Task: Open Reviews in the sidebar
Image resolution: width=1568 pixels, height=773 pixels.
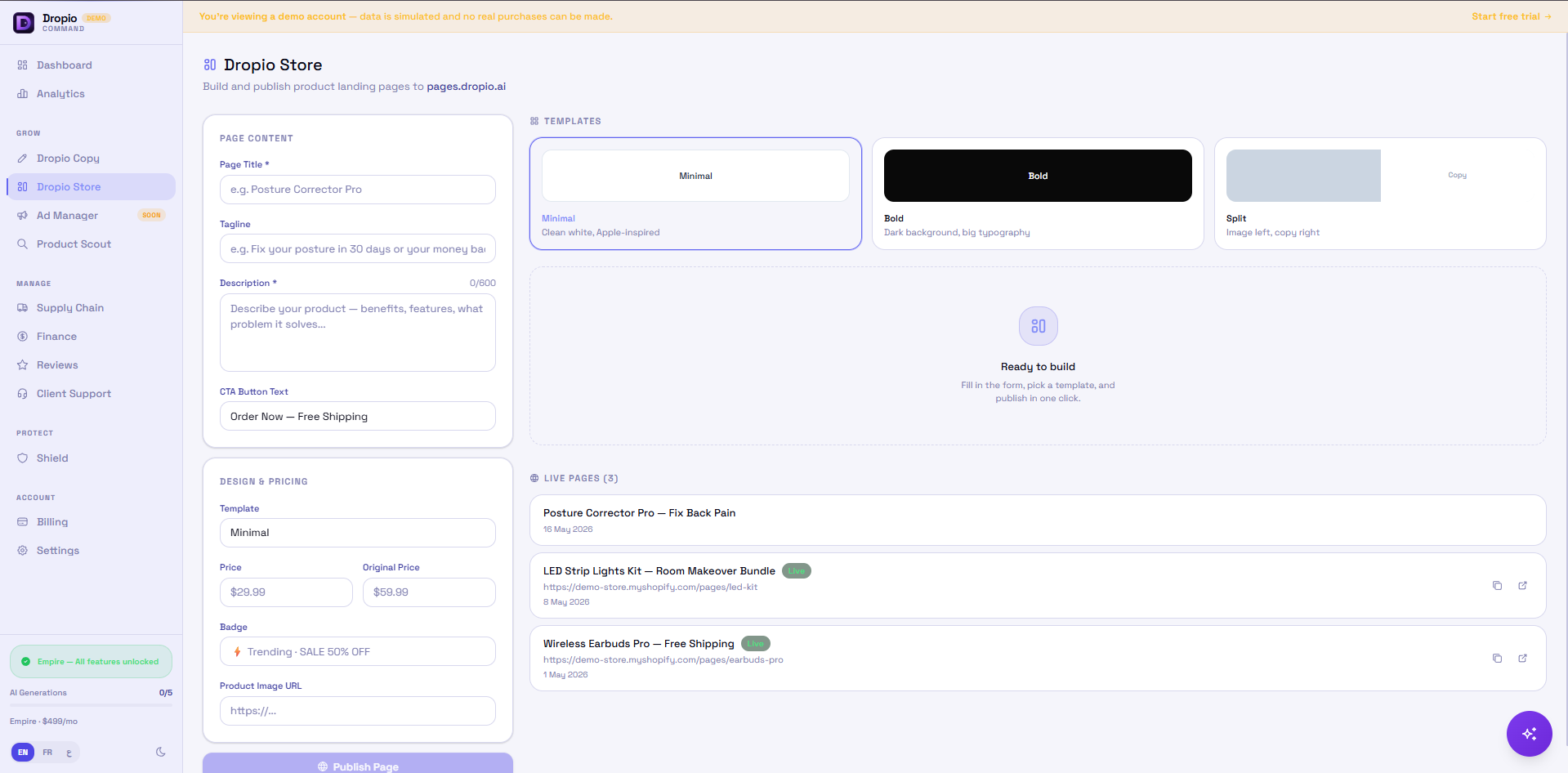Action: tap(91, 365)
